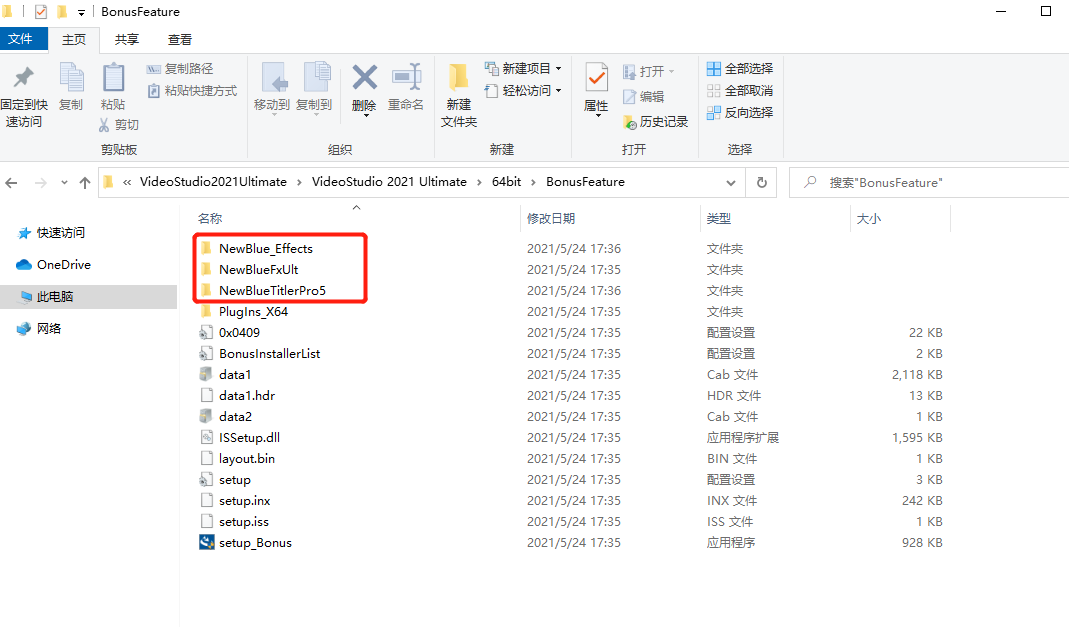Viewport: 1069px width, 627px height.
Task: Click the Paste icon in ribbon
Action: 113,88
